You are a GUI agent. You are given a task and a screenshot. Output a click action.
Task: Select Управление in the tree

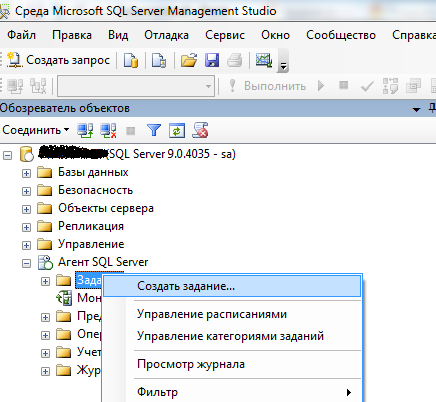click(91, 244)
